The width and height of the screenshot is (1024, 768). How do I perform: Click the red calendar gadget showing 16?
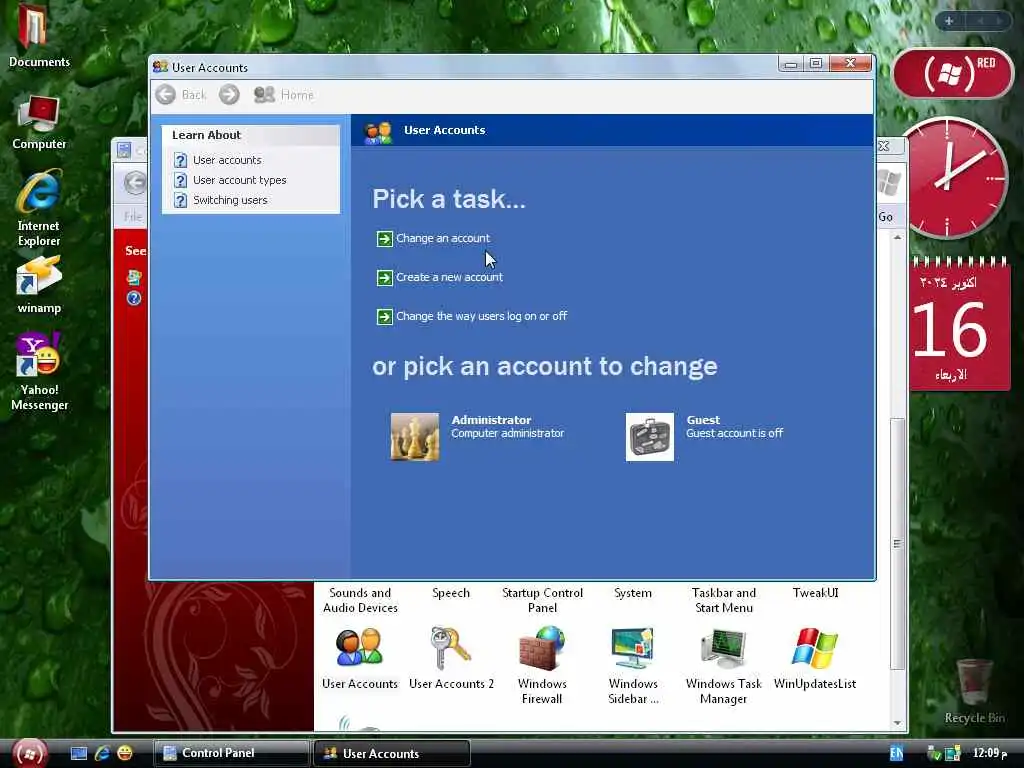pos(959,324)
